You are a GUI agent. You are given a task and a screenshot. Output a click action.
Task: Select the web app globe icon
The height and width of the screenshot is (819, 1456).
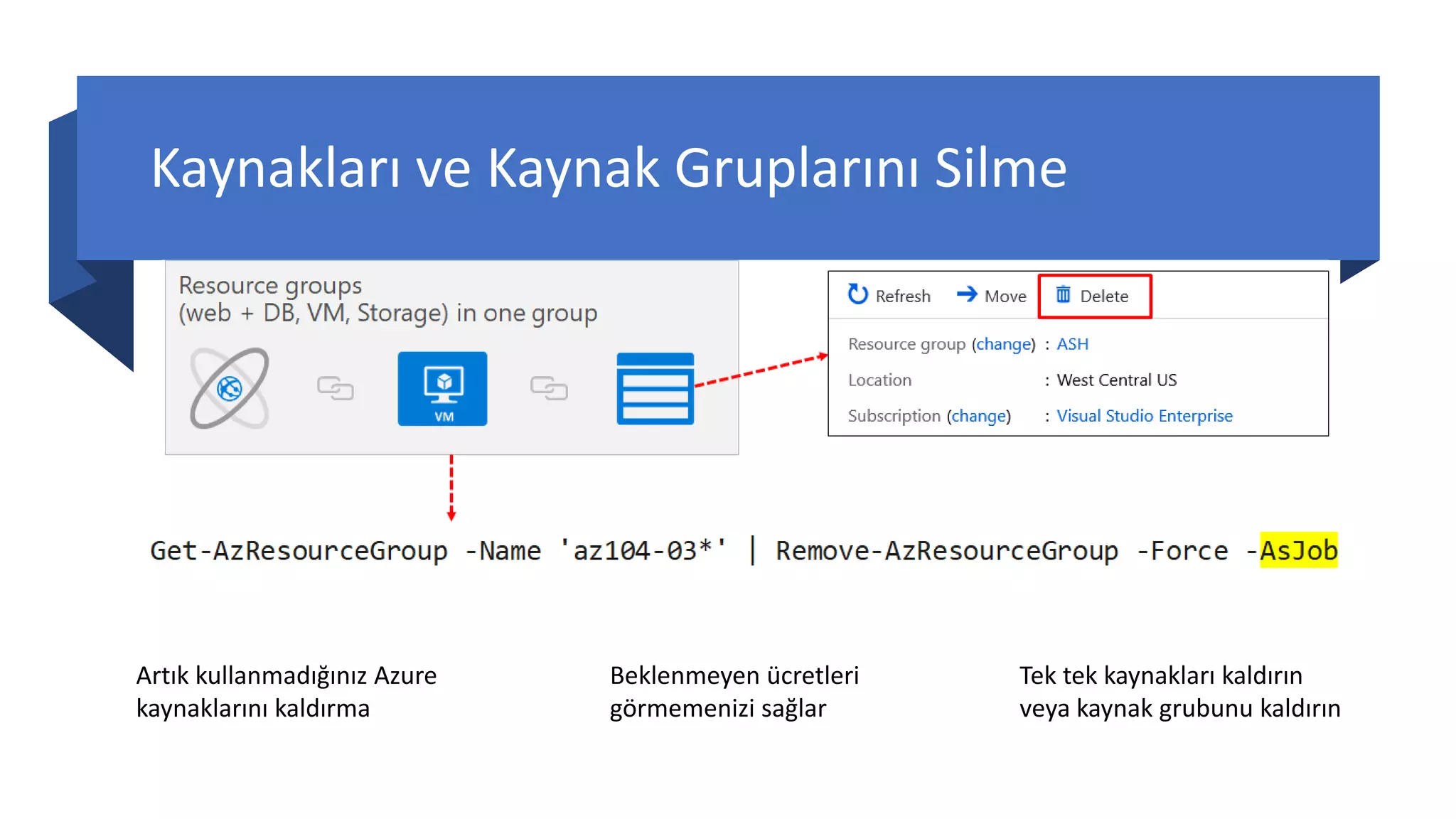[x=229, y=388]
